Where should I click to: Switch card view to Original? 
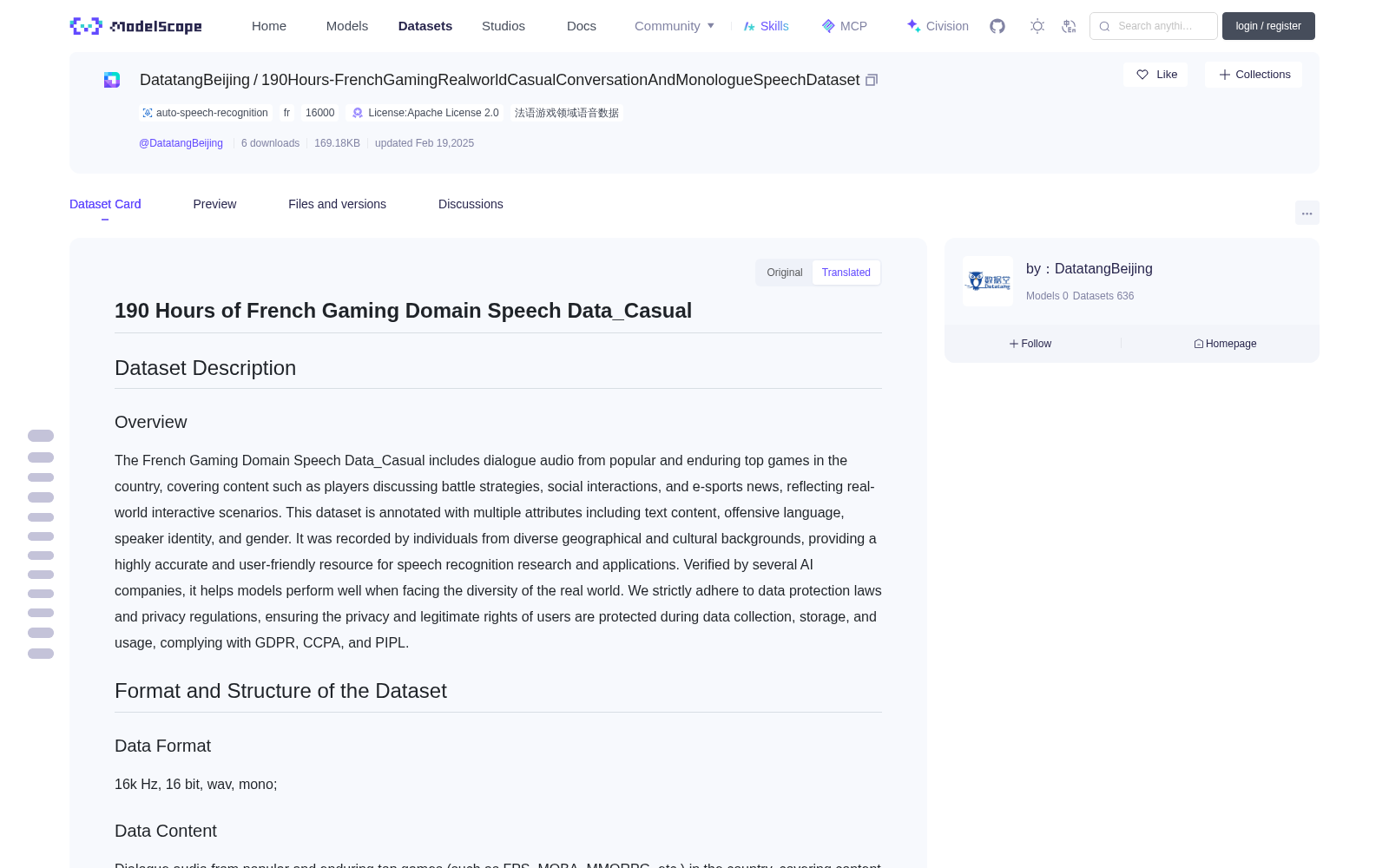[785, 273]
